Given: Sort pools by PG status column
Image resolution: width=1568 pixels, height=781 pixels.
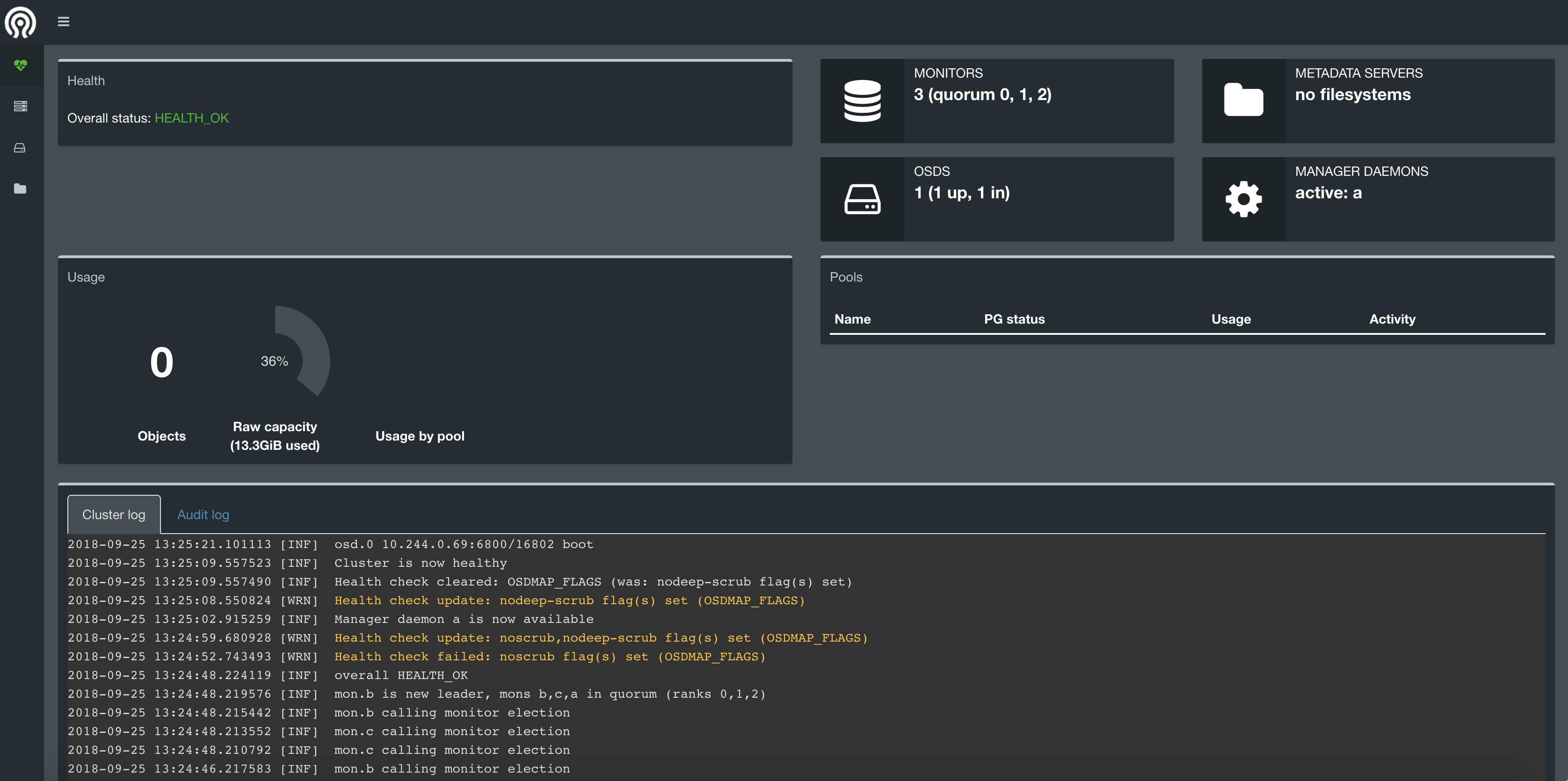Looking at the screenshot, I should coord(1014,319).
